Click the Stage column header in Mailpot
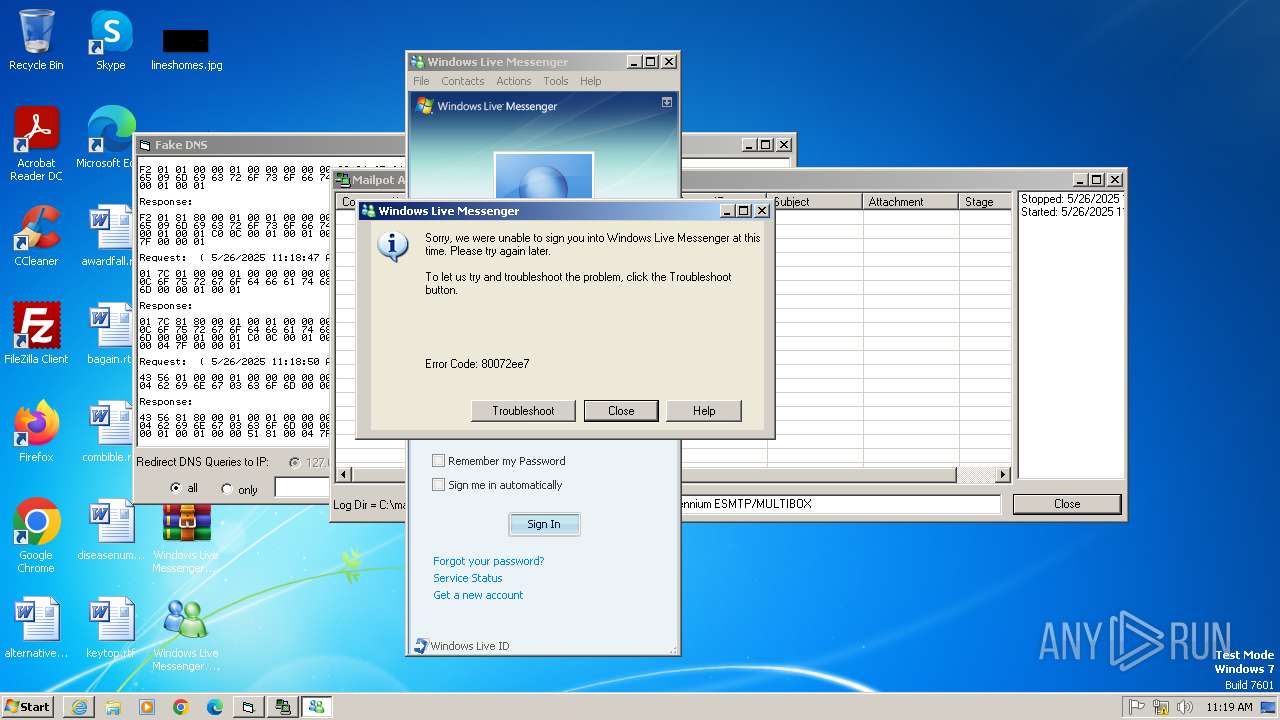 [x=984, y=202]
